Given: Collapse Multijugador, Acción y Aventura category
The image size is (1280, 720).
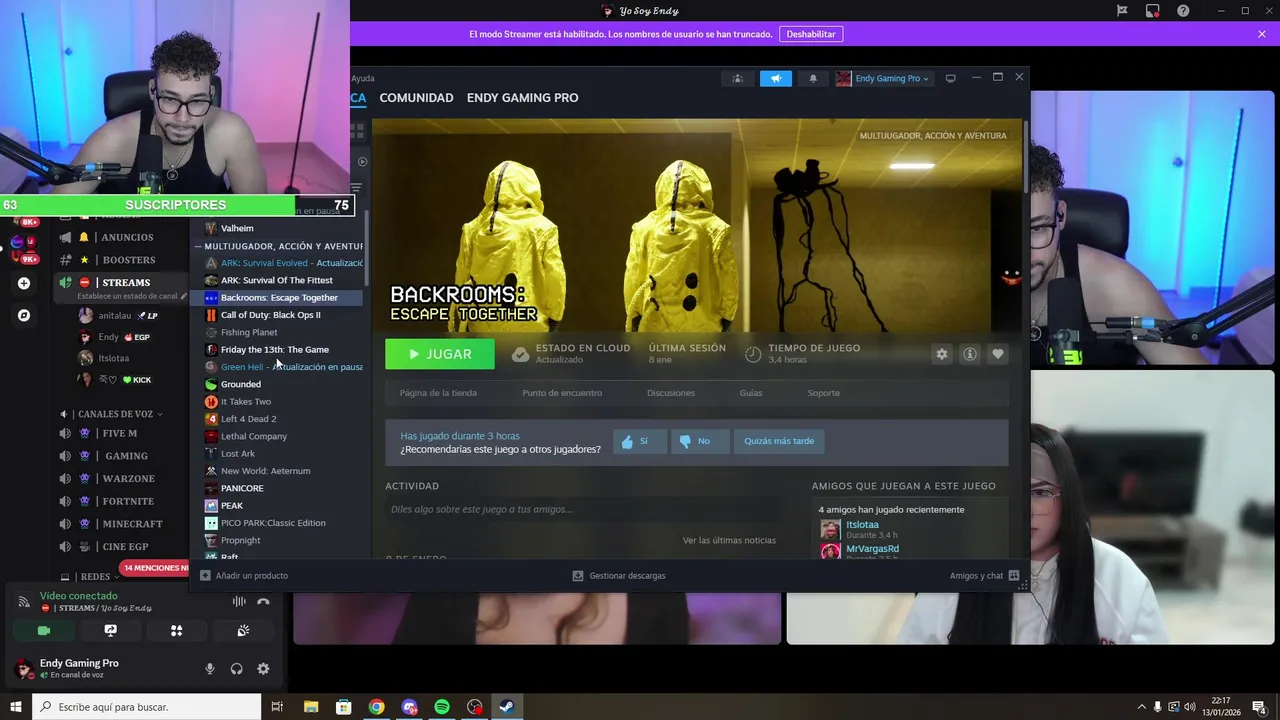Looking at the screenshot, I should point(198,246).
